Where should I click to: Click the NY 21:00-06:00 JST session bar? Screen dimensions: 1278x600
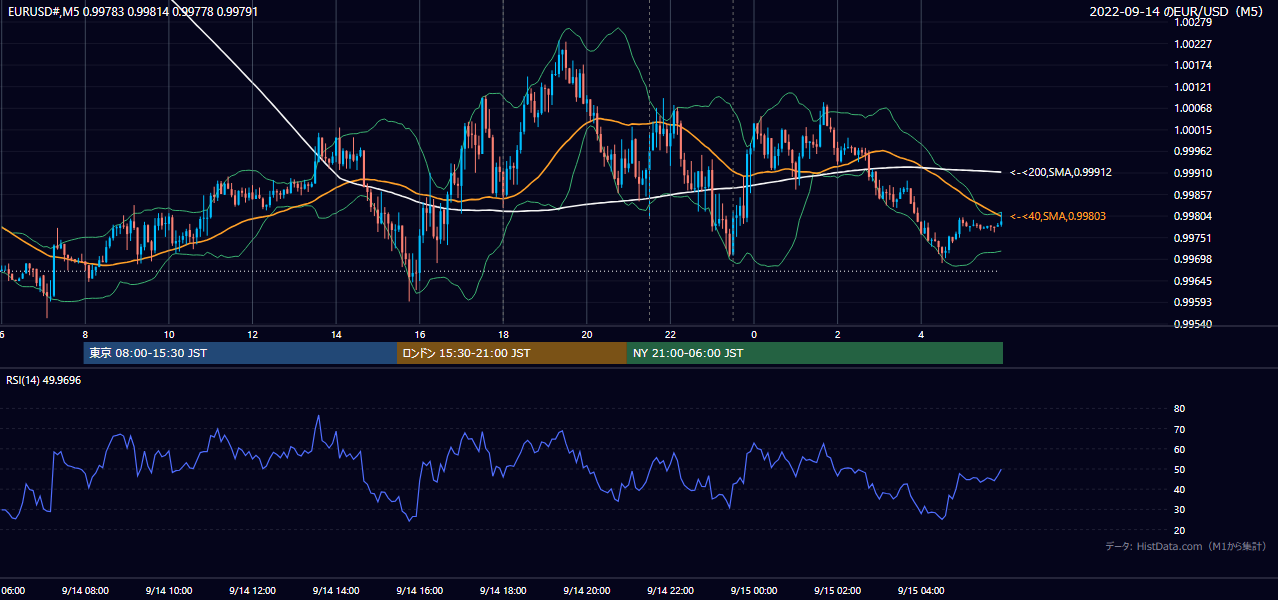(815, 353)
